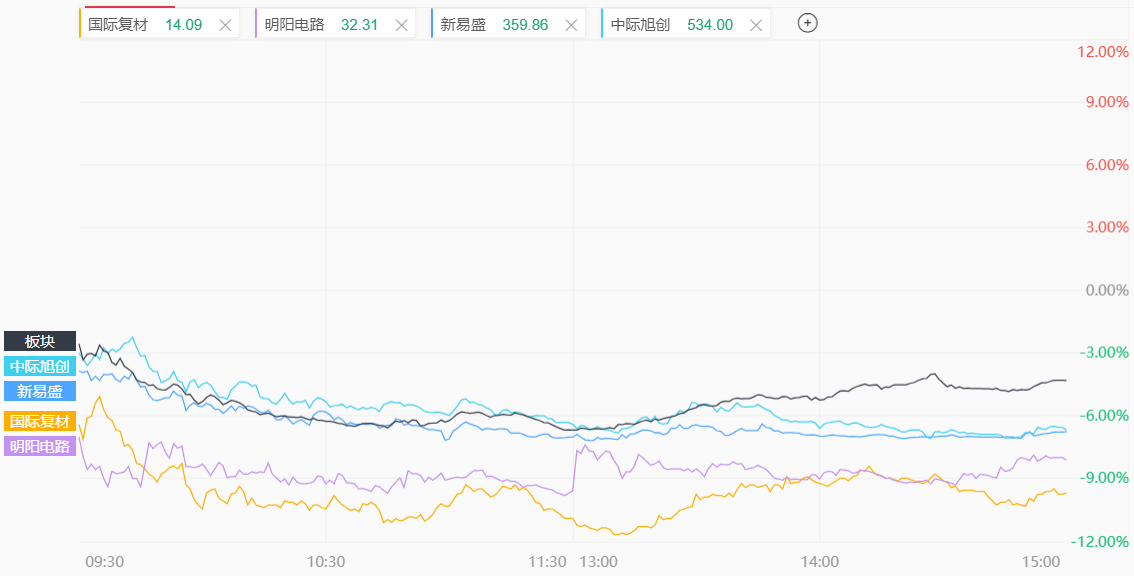Add a new comparison stock with plus icon
The height and width of the screenshot is (576, 1134).
(x=807, y=24)
